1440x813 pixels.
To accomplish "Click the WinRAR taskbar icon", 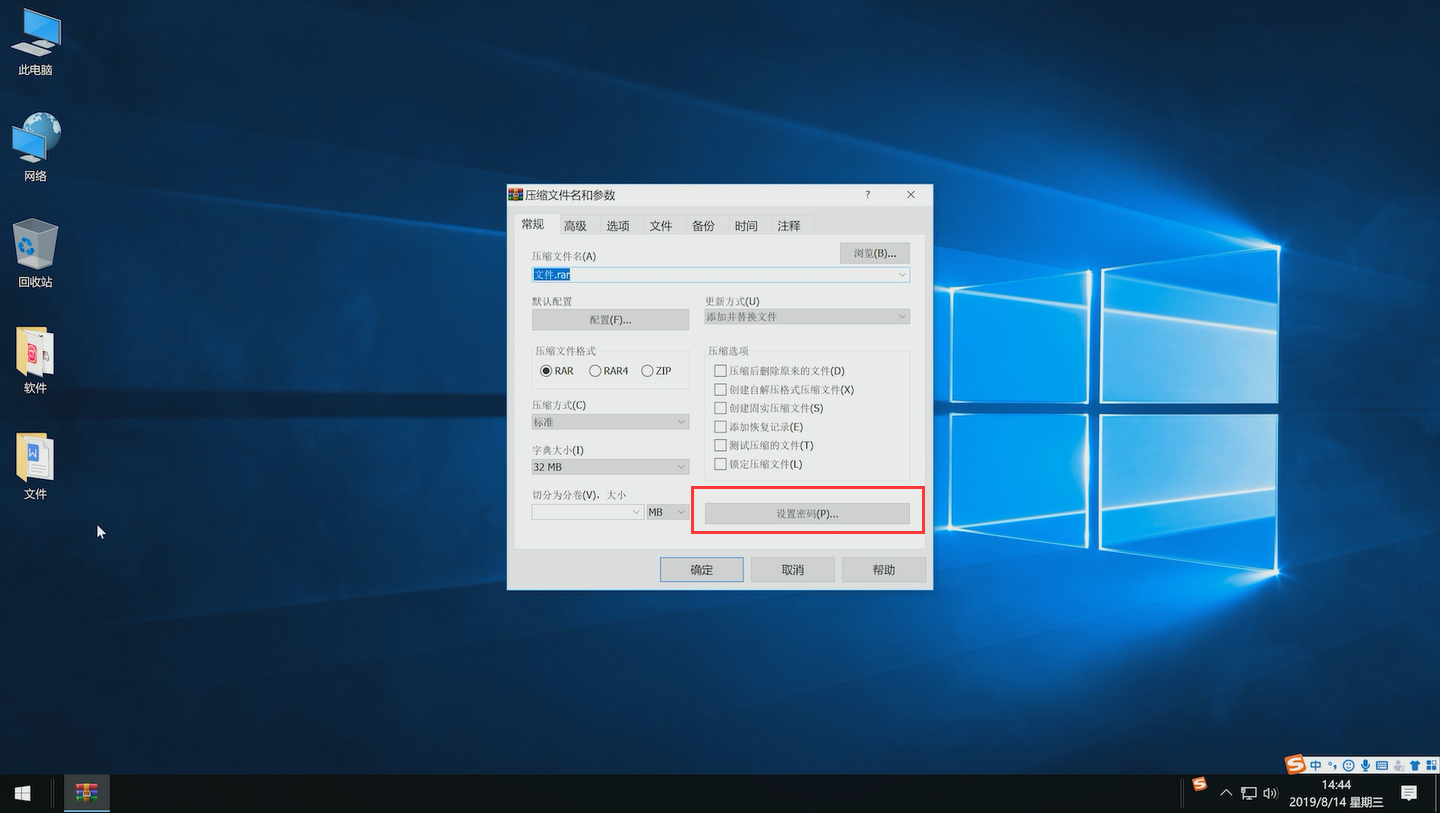I will coord(87,793).
